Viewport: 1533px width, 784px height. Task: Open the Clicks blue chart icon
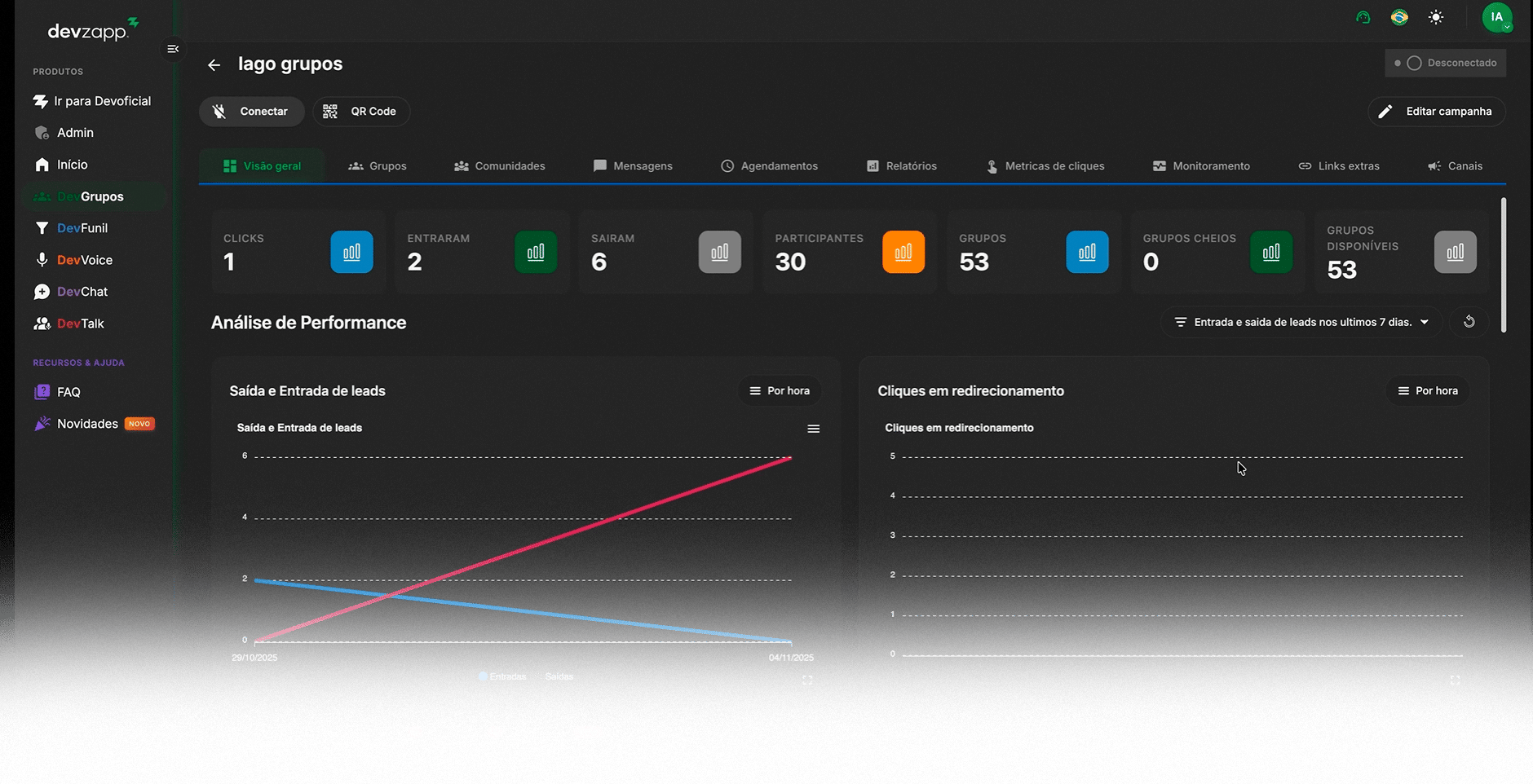(x=351, y=252)
